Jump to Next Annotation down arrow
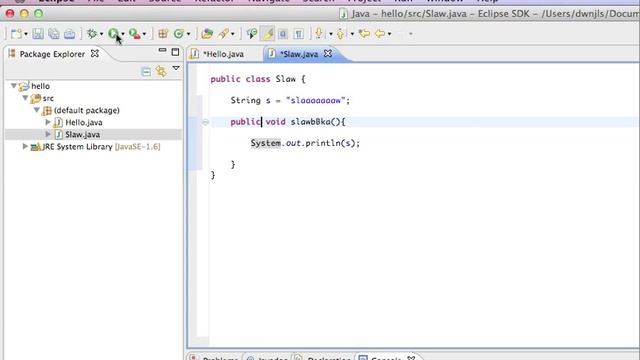Screen dimensions: 640x360 (319, 34)
